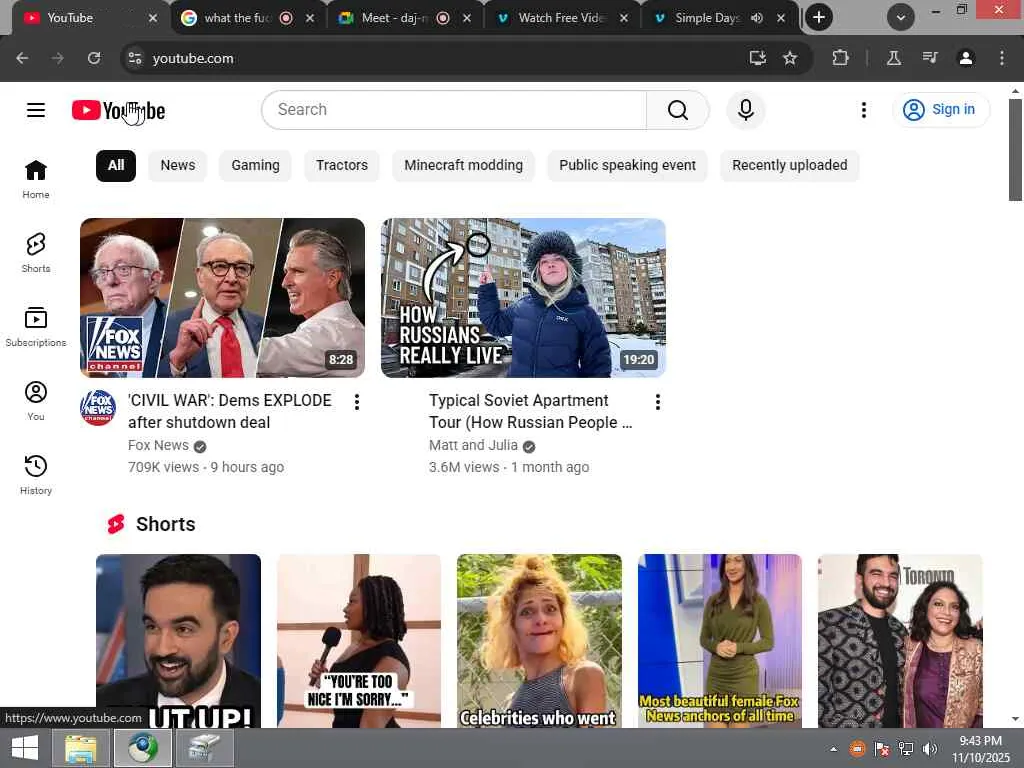This screenshot has height=768, width=1024.
Task: Select the Minecraft modding chip
Action: (x=463, y=165)
